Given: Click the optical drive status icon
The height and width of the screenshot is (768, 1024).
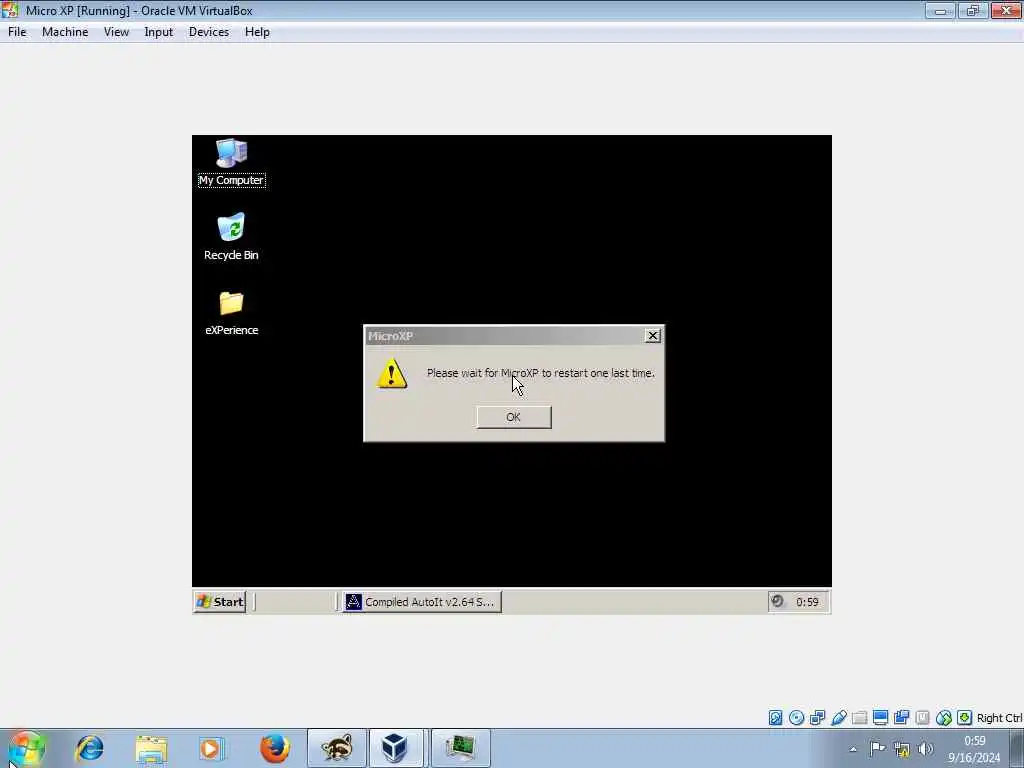Looking at the screenshot, I should 796,718.
